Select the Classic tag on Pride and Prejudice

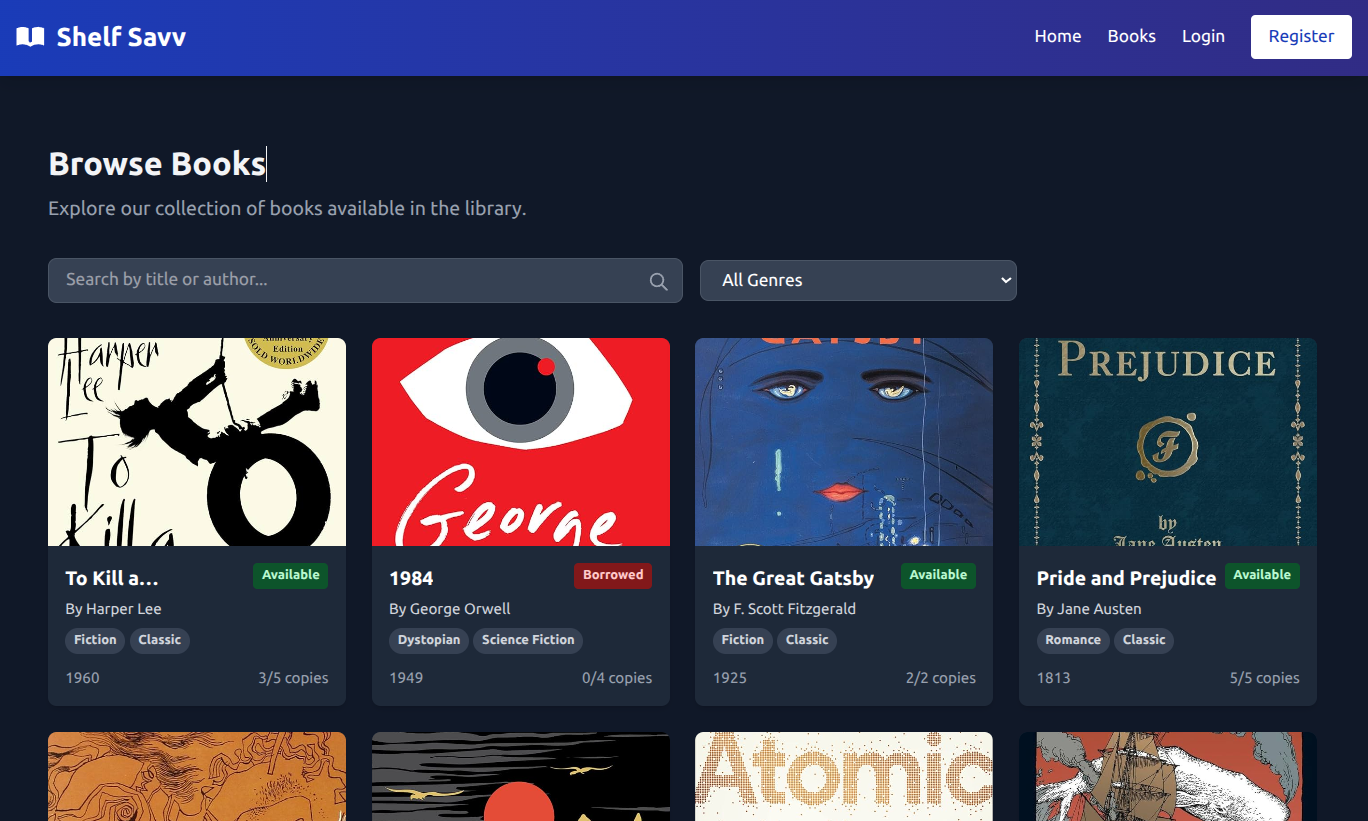(x=1144, y=640)
